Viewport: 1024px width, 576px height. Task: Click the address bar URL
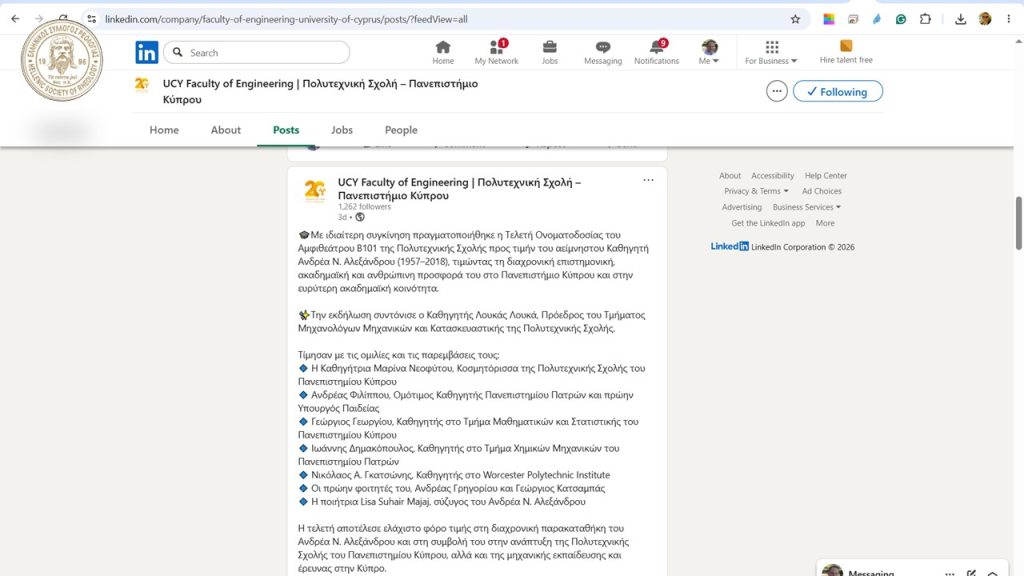click(x=286, y=19)
